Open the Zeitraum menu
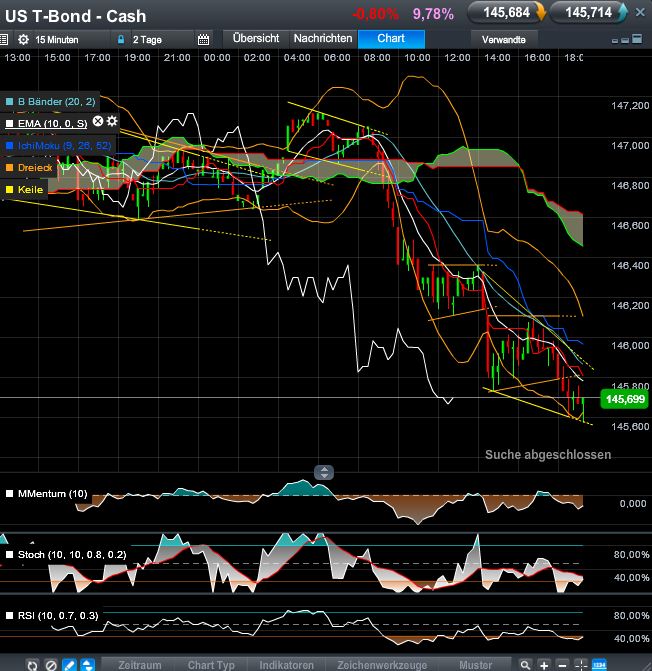This screenshot has height=671, width=652. (140, 665)
